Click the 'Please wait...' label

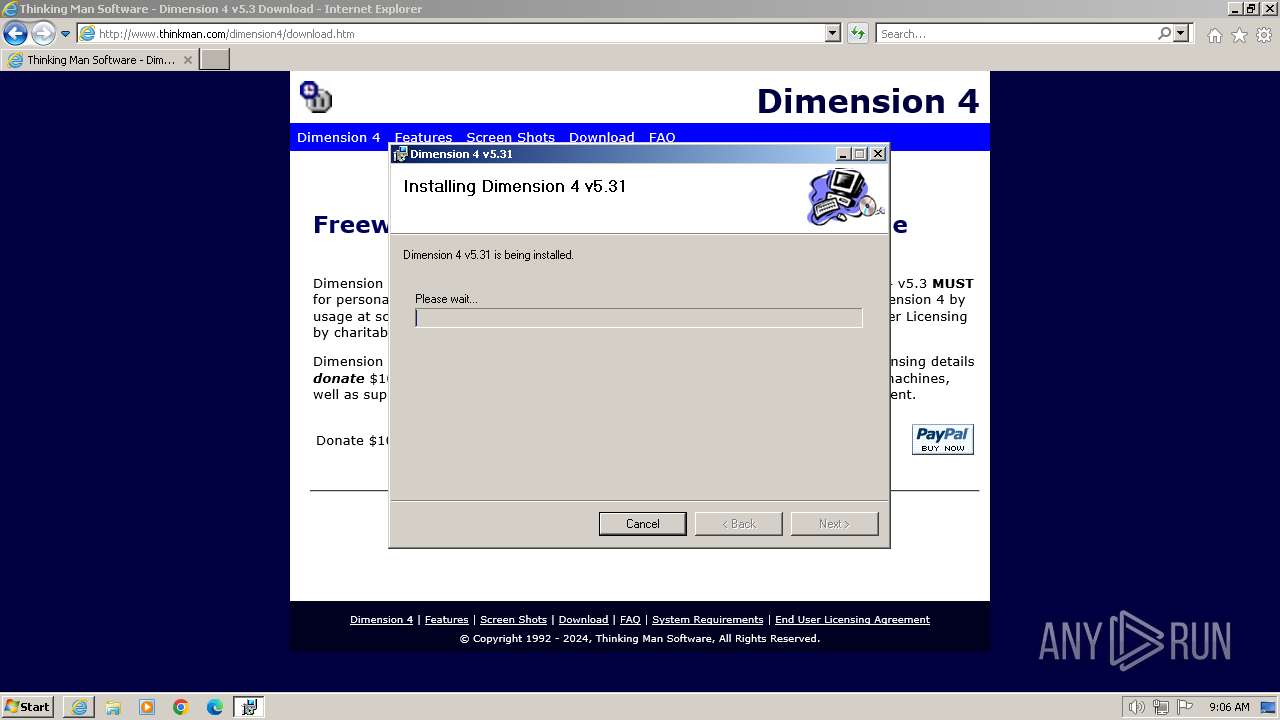pos(446,299)
